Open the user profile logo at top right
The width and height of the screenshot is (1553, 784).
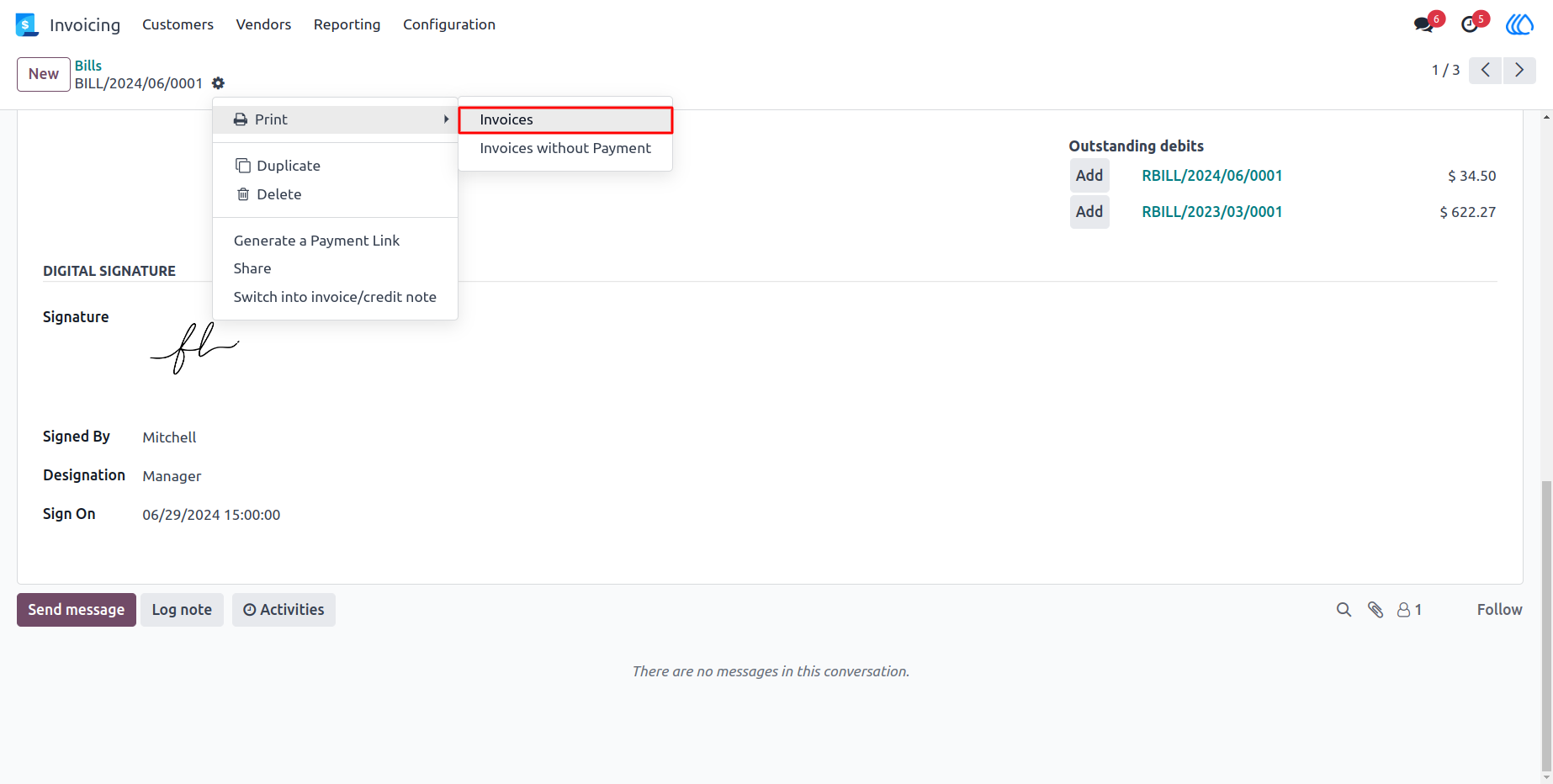pyautogui.click(x=1519, y=24)
